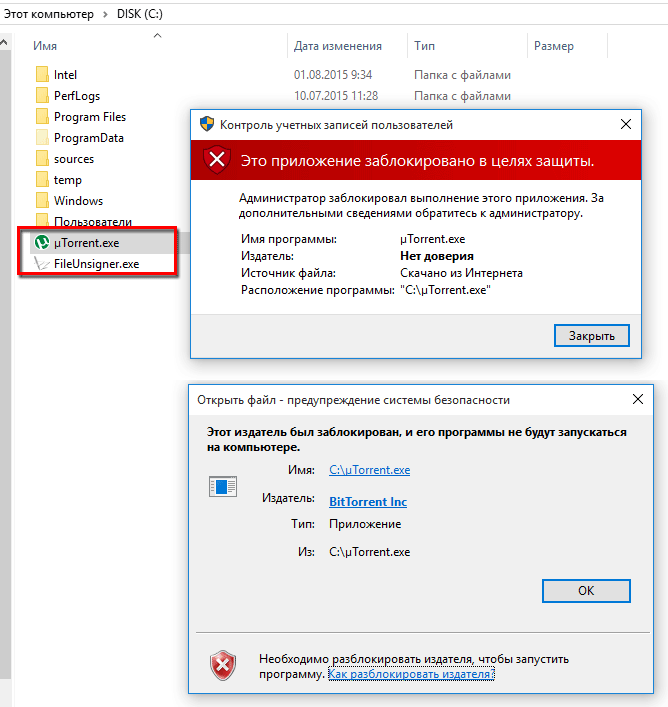Open the C:\µTorrent.exe name link
Image resolution: width=668 pixels, height=707 pixels.
click(370, 470)
